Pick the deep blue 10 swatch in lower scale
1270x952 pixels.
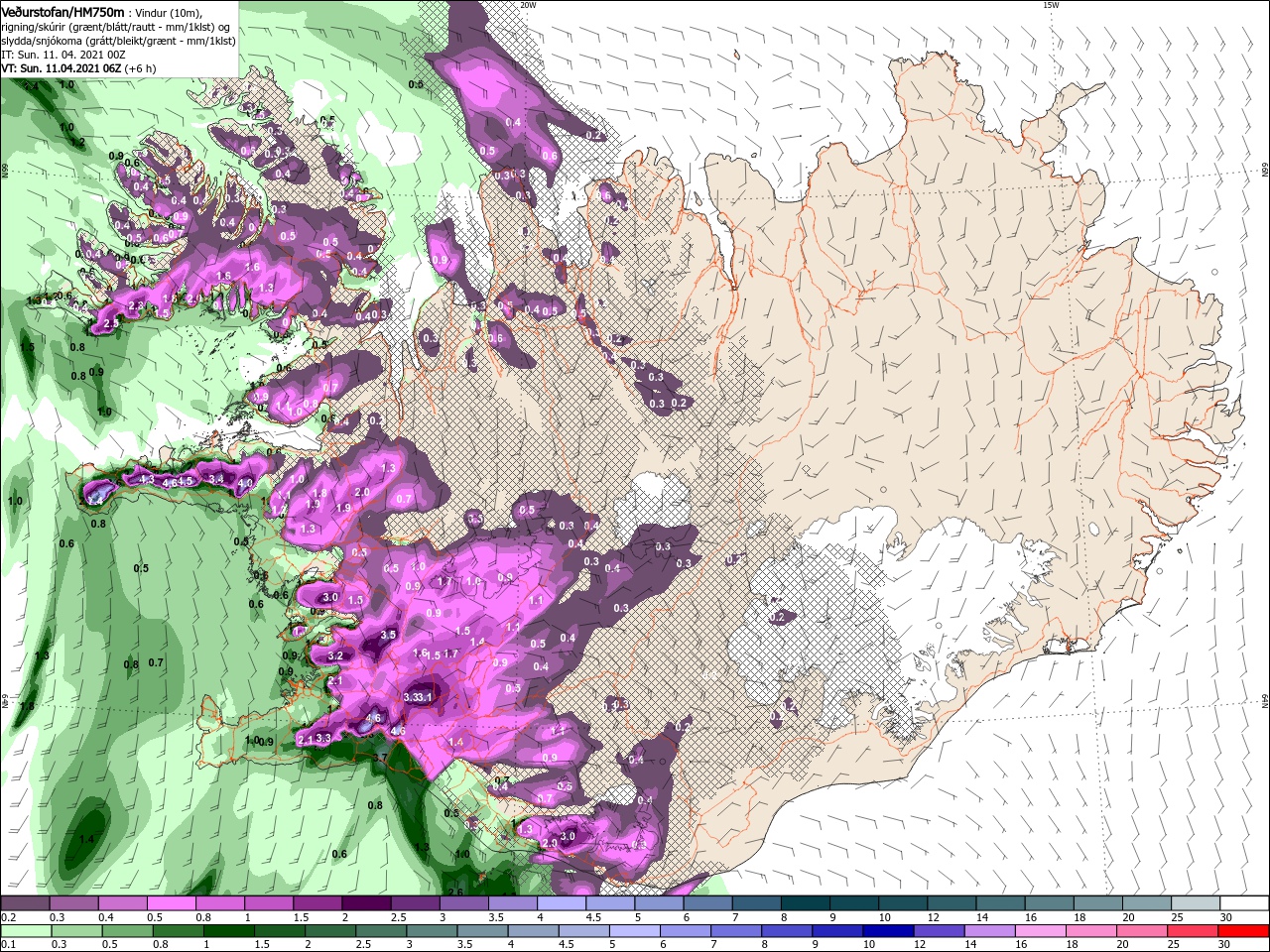click(888, 931)
